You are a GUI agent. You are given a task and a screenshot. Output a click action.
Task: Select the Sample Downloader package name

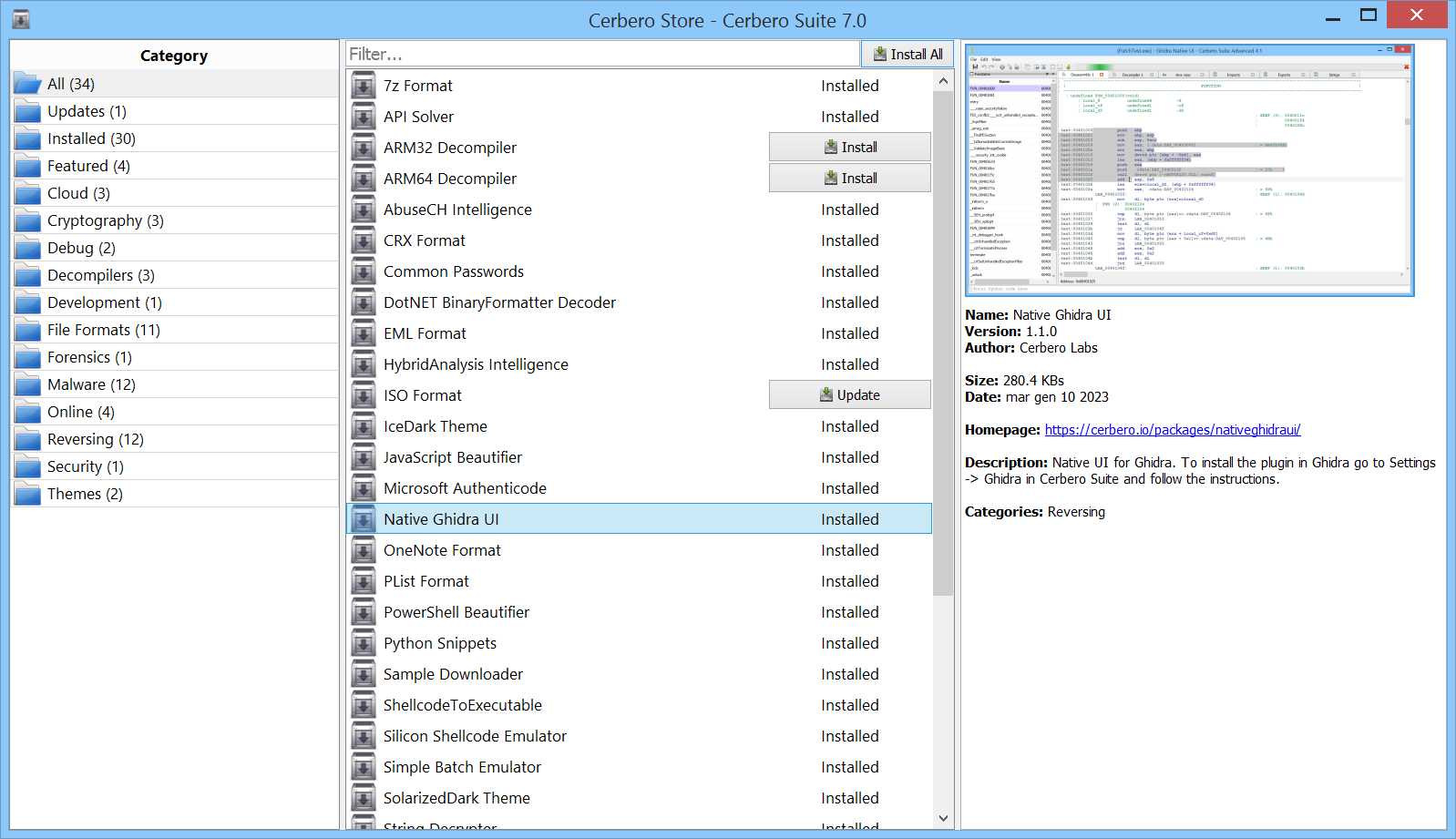click(454, 674)
